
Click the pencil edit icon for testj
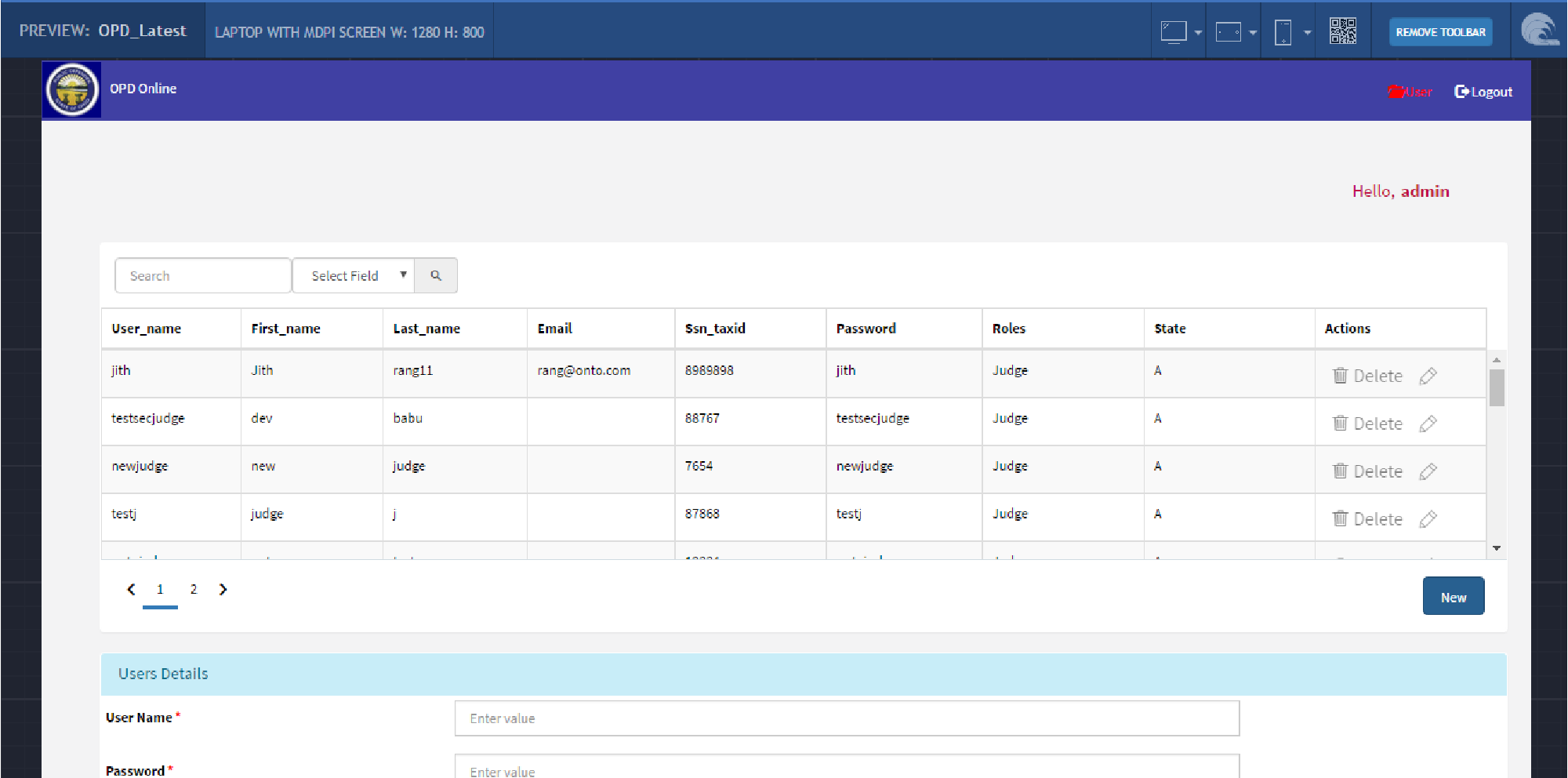tap(1428, 519)
